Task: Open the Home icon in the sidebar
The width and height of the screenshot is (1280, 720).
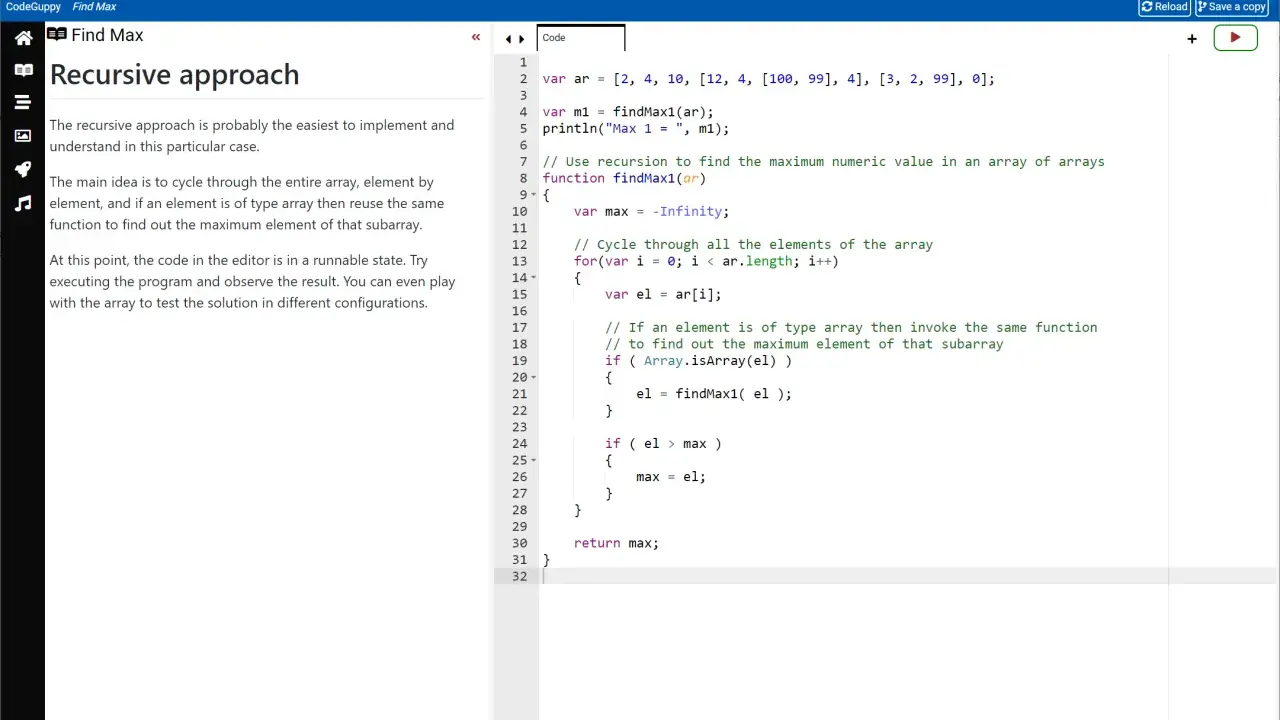Action: click(23, 38)
